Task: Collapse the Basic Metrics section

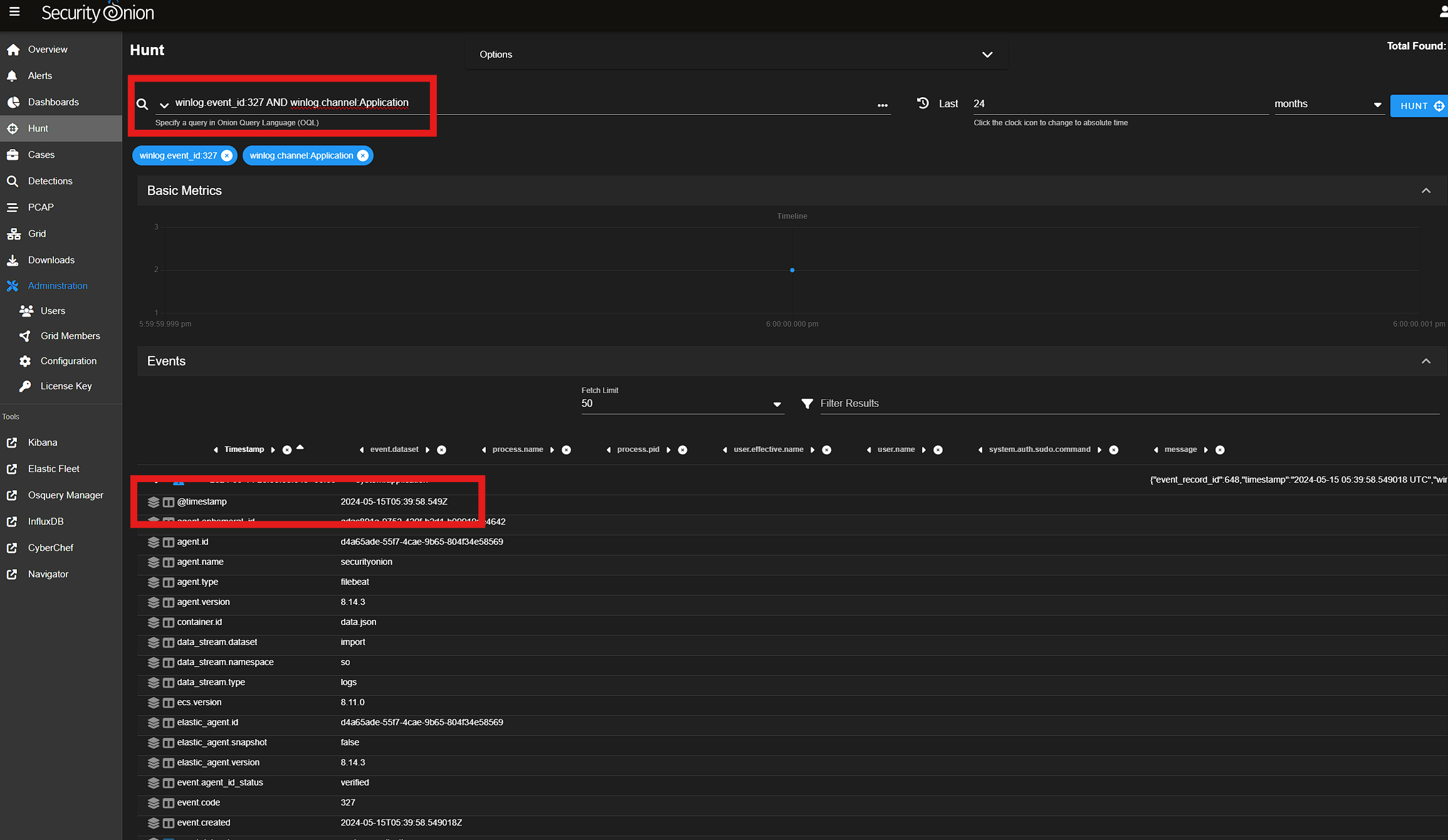Action: [1426, 191]
